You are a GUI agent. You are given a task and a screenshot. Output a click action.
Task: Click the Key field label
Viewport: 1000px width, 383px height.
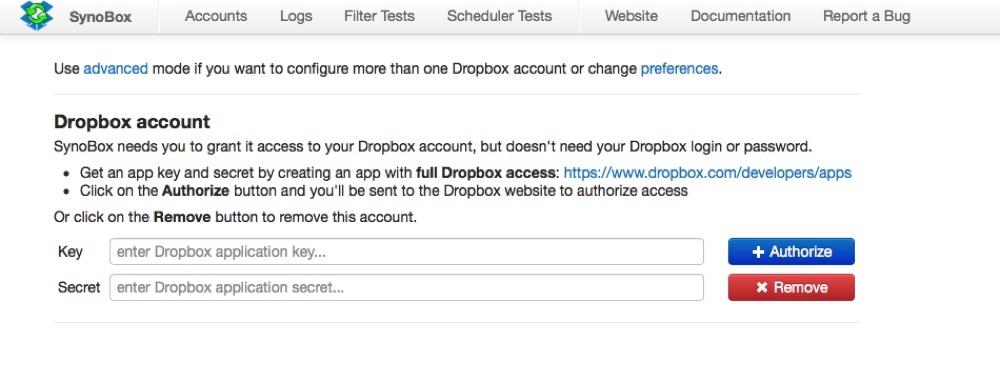(x=70, y=252)
